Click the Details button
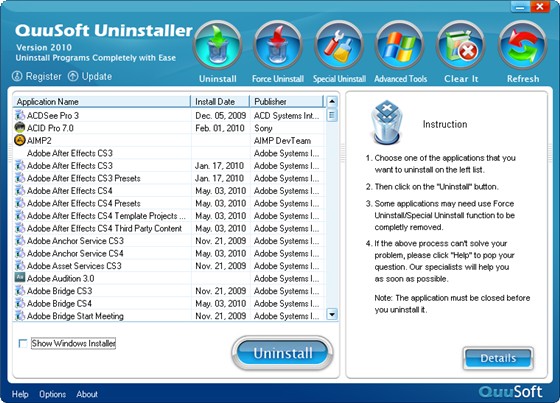Screen dimensions: 560x403 pyautogui.click(x=498, y=358)
